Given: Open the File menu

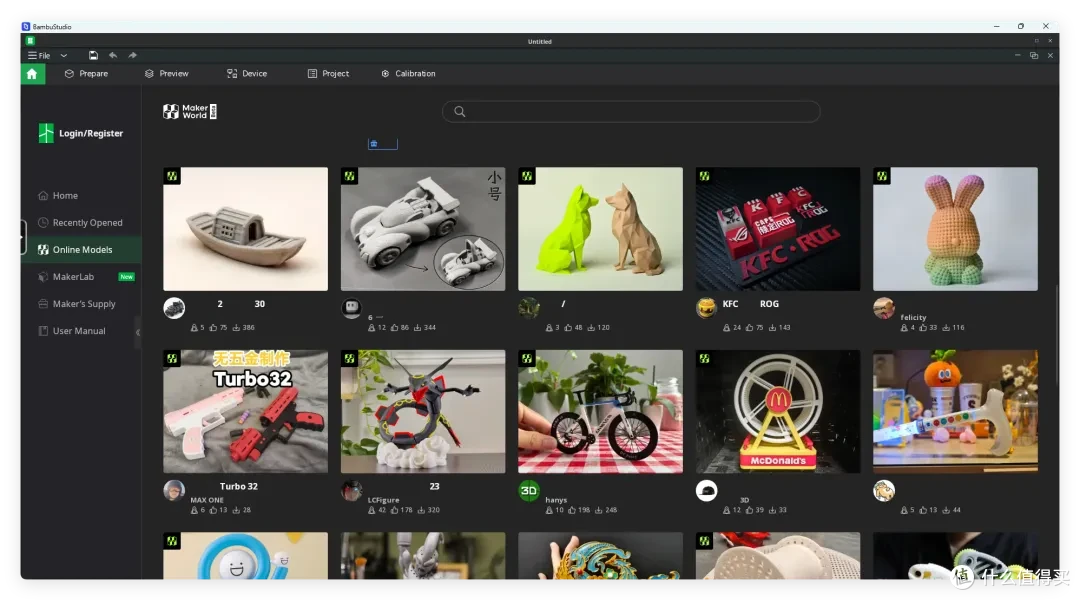Looking at the screenshot, I should [x=39, y=55].
